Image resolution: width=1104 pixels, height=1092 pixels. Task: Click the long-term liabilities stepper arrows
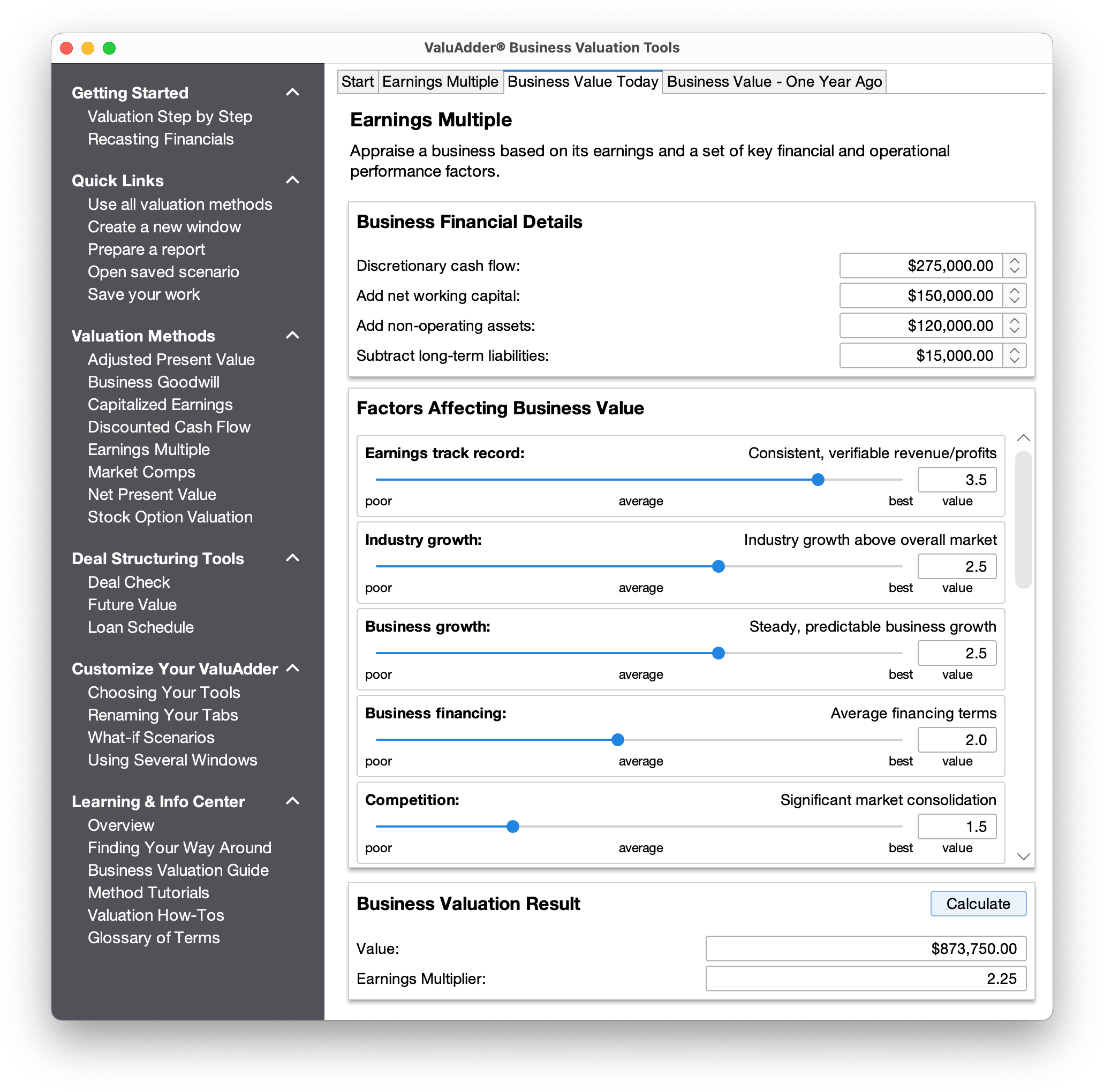point(1014,355)
